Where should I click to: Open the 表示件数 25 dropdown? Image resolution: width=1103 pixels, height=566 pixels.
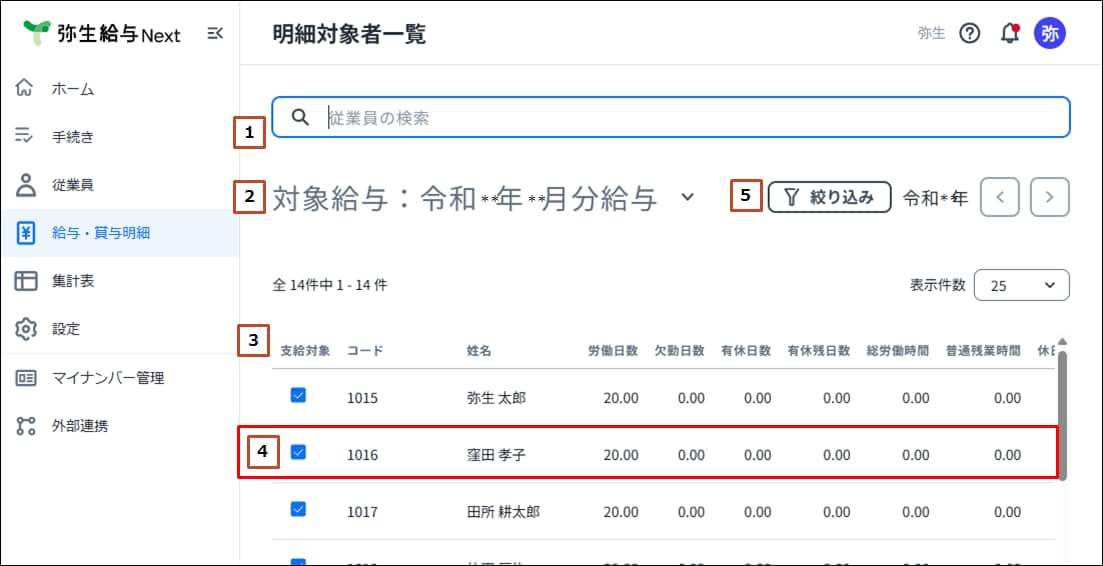(1021, 285)
